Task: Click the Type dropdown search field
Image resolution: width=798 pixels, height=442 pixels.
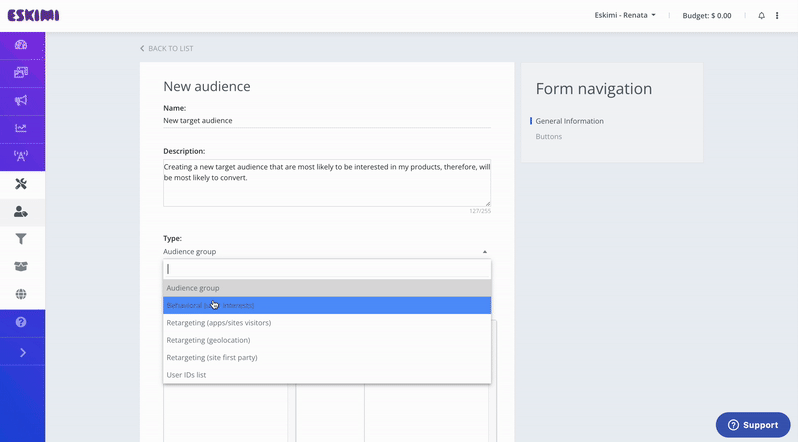Action: (327, 269)
